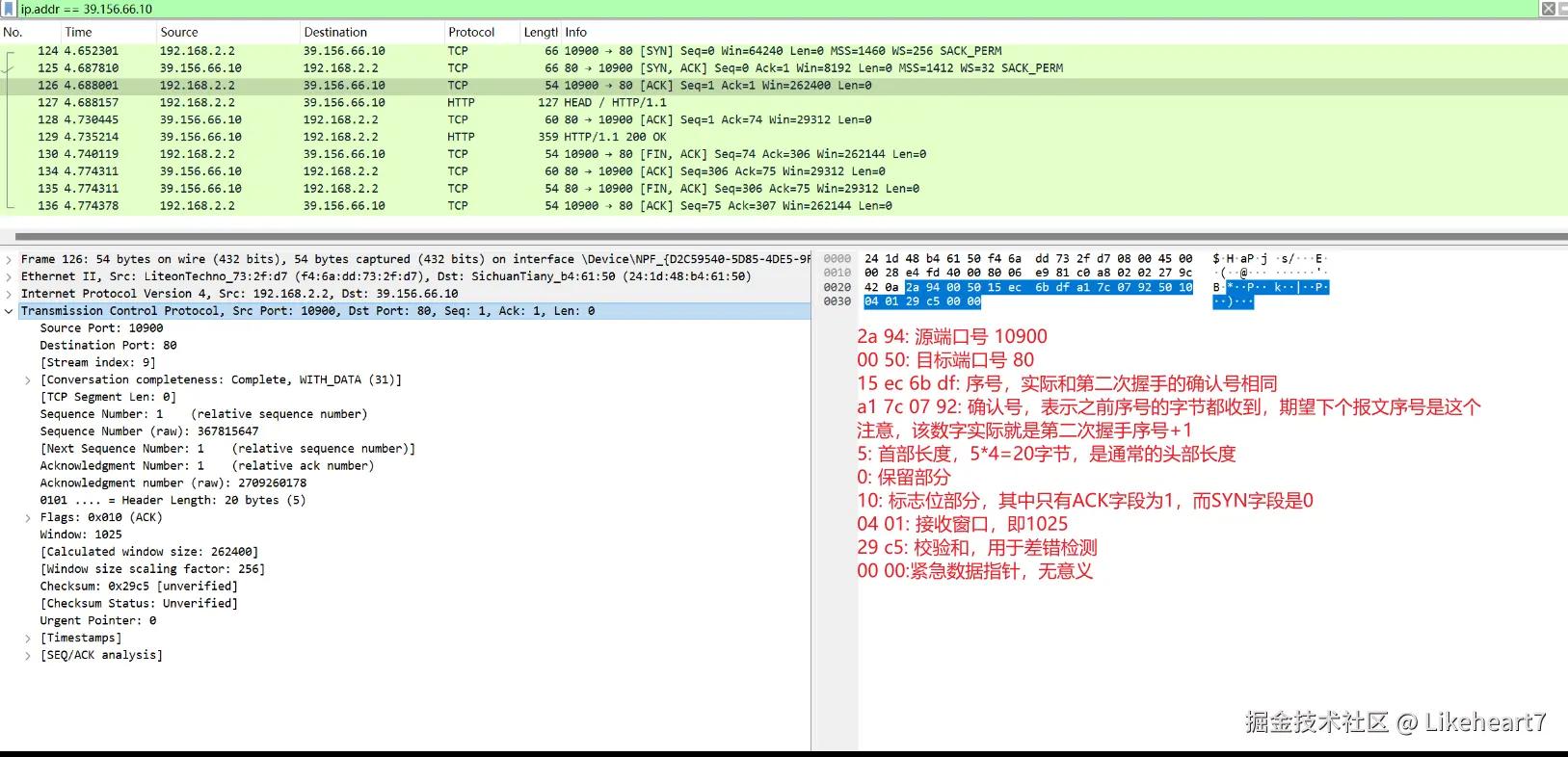The height and width of the screenshot is (757, 1568).
Task: Select Checksum: 0x29c5 [unverified] field
Action: tap(139, 587)
